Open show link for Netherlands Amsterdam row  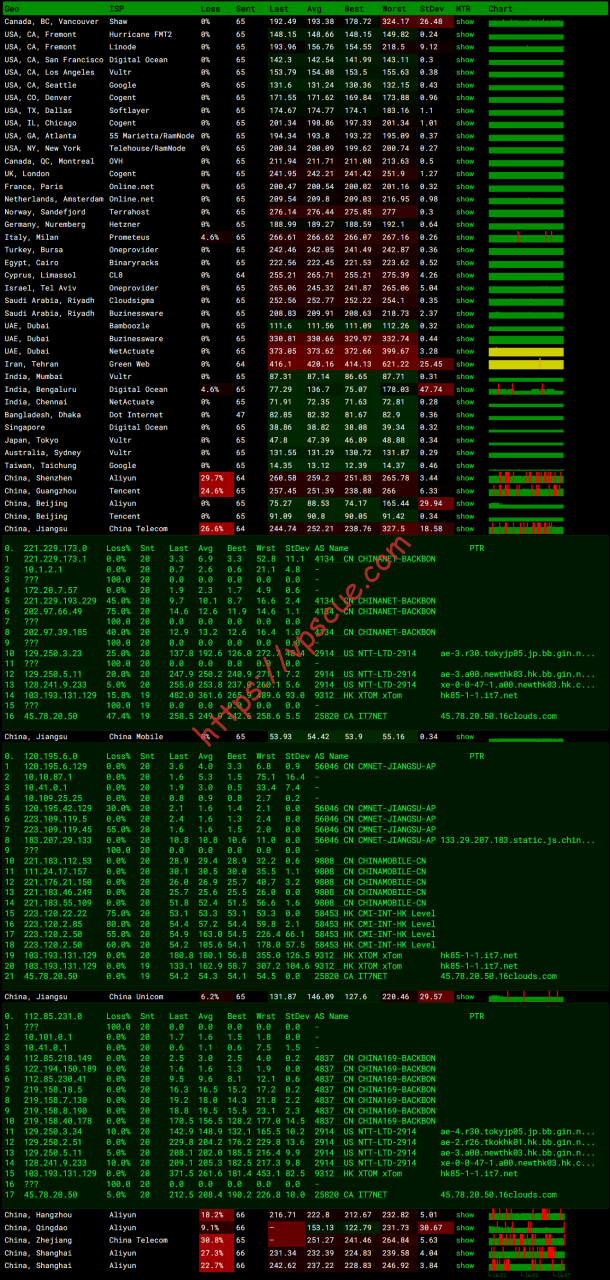click(x=465, y=199)
